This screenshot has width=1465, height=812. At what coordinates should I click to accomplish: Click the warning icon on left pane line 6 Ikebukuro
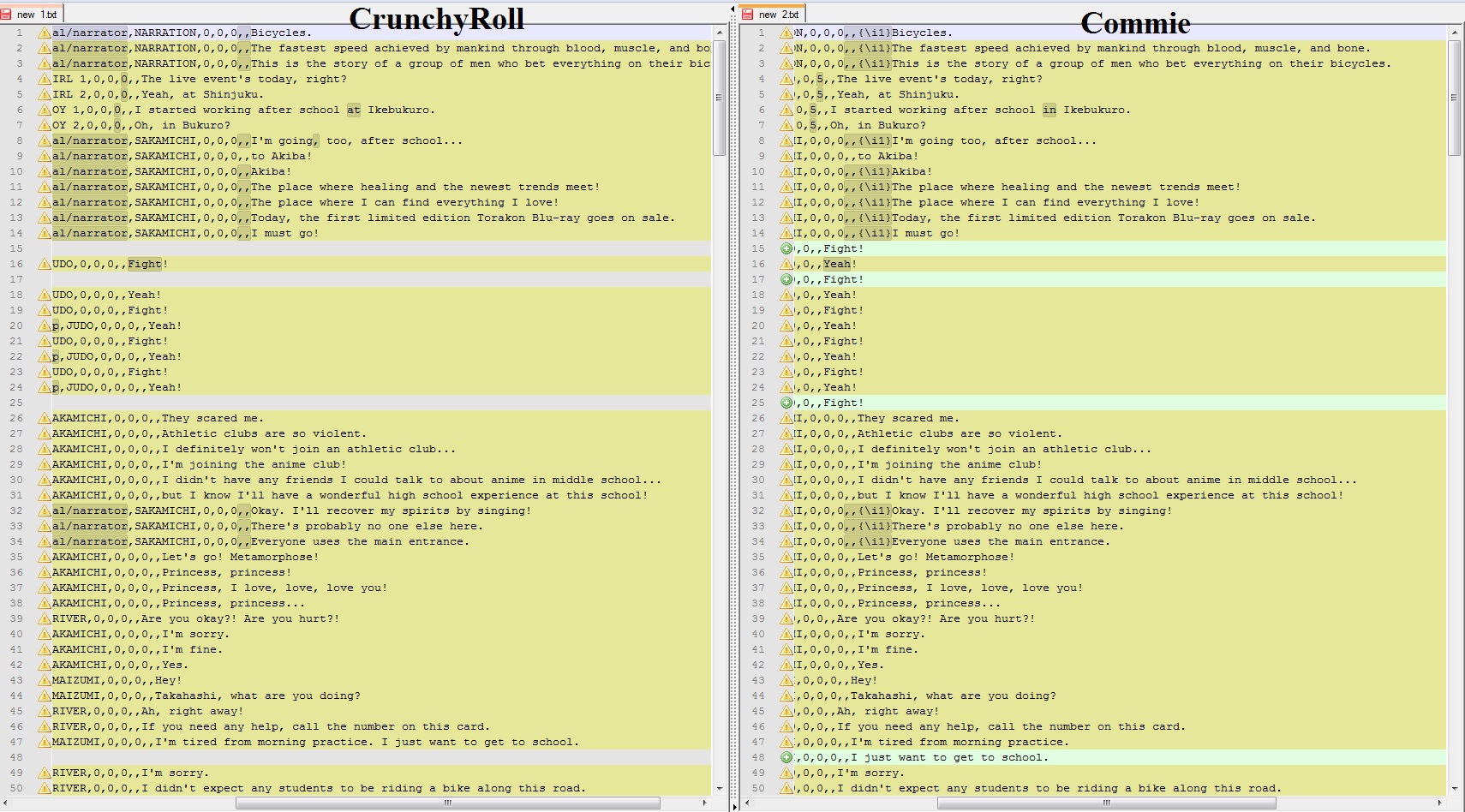(45, 110)
